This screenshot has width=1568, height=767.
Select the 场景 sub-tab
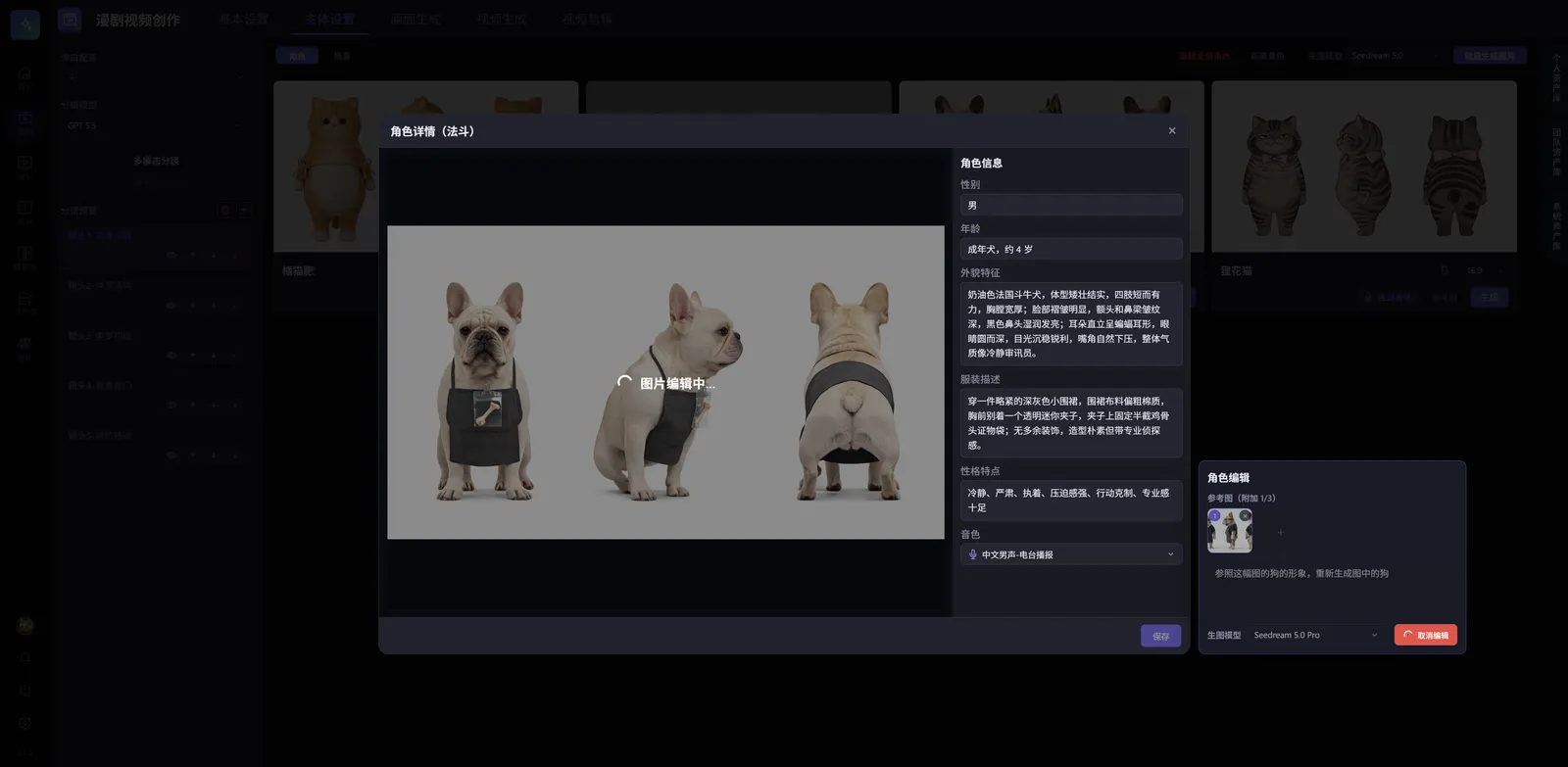click(342, 56)
